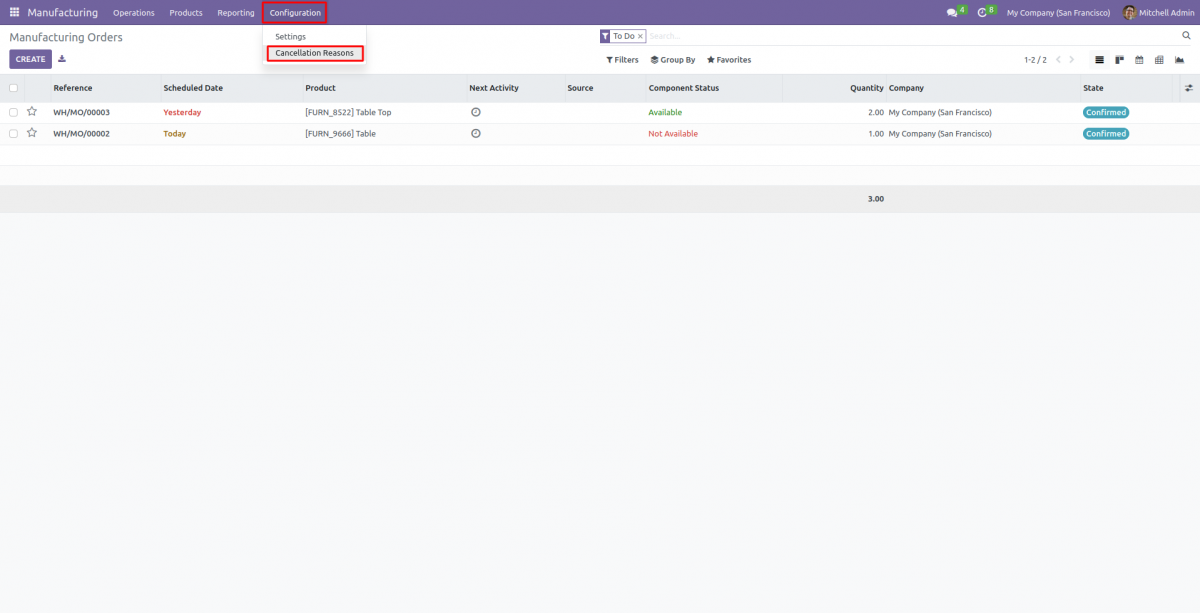Switch to pivot view
Viewport: 1200px width, 613px height.
click(x=1158, y=59)
